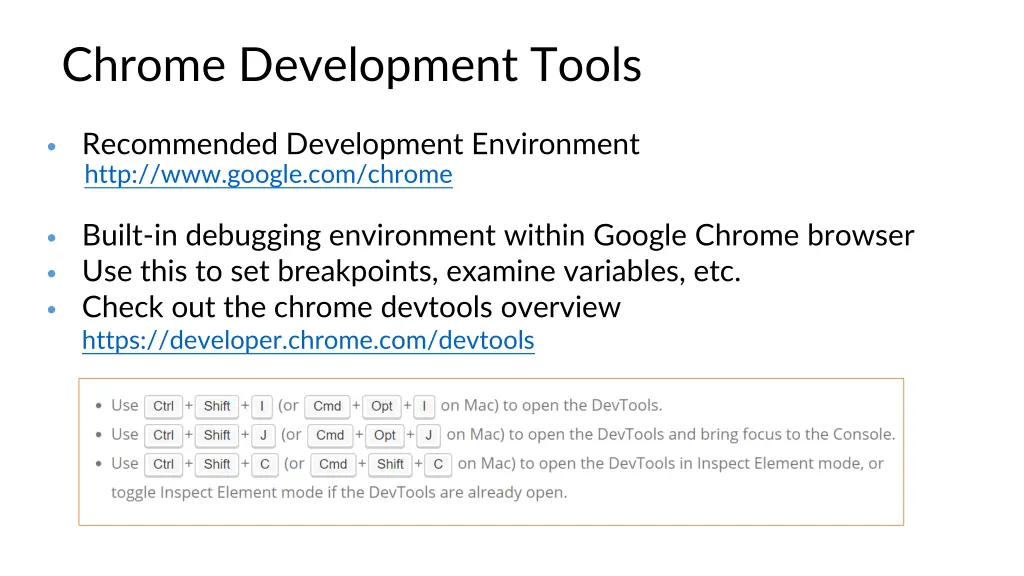This screenshot has height=576, width=1024.
Task: Click the Cmd key in the Inspect Element row
Action: 333,464
